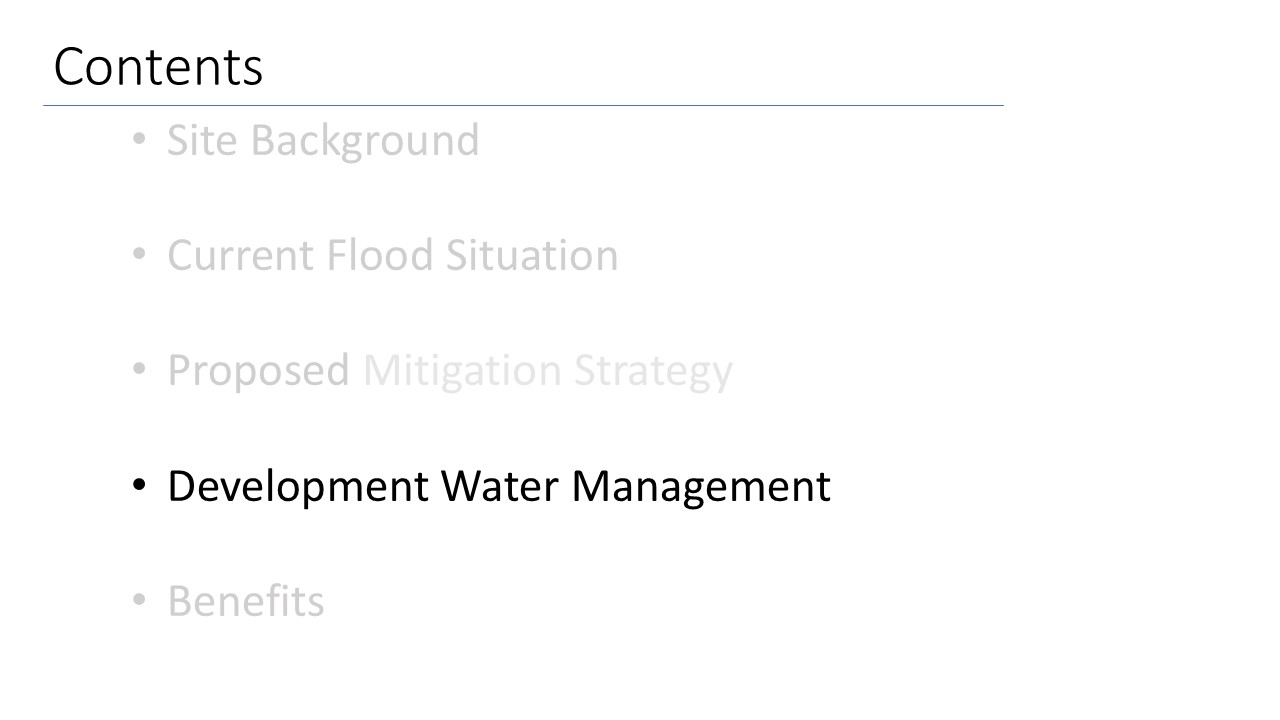Click the bullet beside Benefits
Screen dimensions: 1280x720
coord(141,602)
